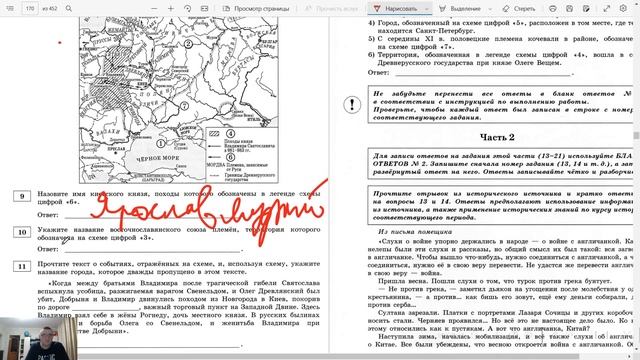Click circled number 2 on the map
Image resolution: width=640 pixels, height=360 pixels.
[188, 44]
